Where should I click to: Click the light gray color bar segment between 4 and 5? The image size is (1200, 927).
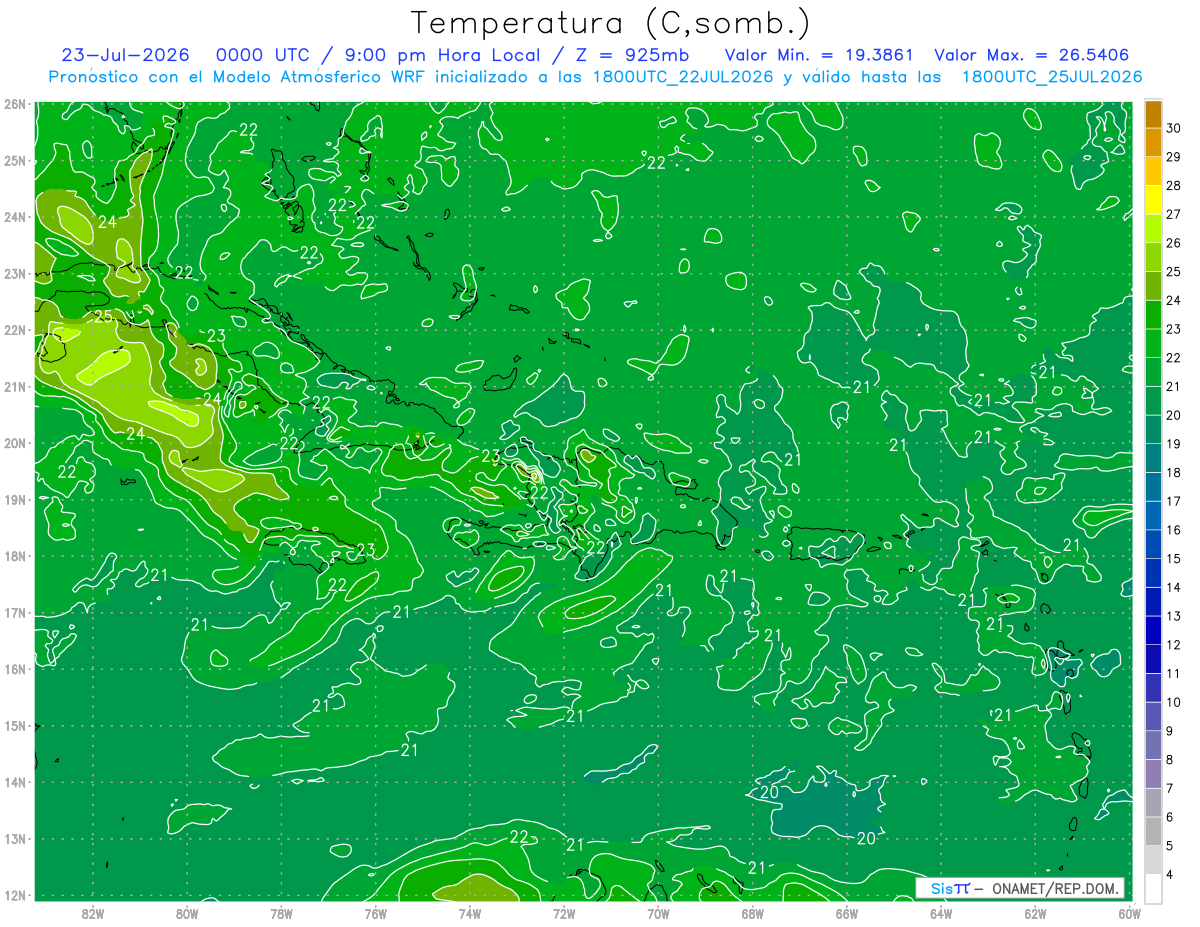coord(1153,861)
